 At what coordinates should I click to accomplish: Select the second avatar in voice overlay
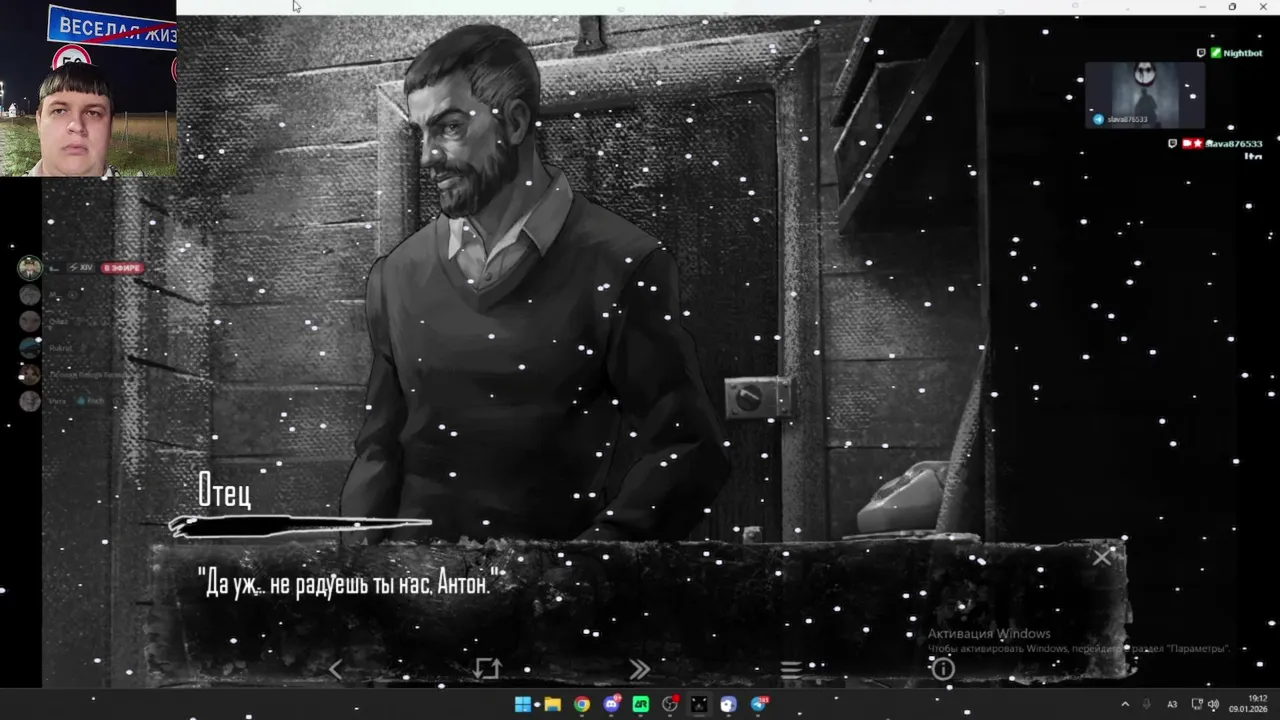(30, 295)
